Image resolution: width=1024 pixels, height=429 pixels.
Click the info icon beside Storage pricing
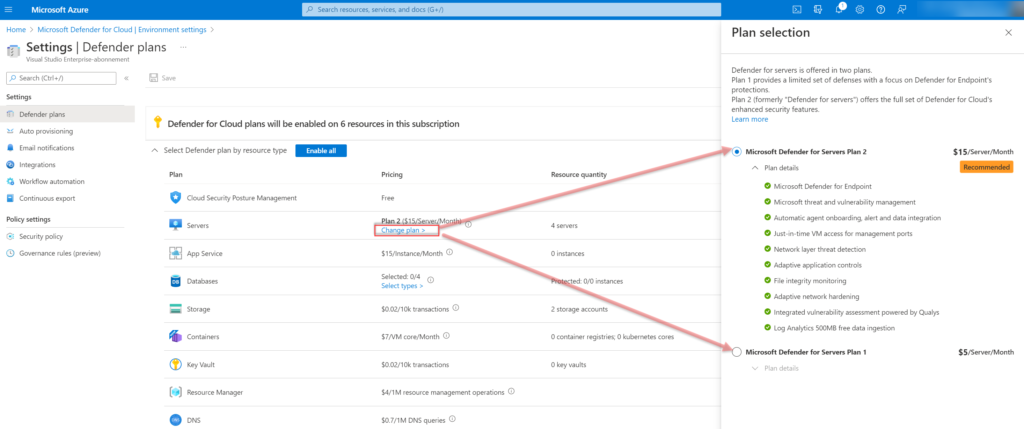[456, 308]
